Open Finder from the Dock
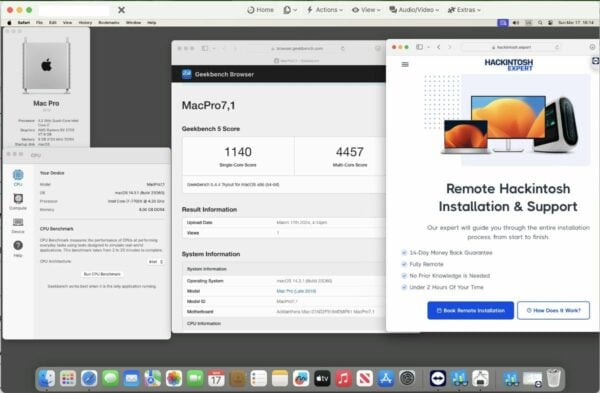 click(47, 378)
